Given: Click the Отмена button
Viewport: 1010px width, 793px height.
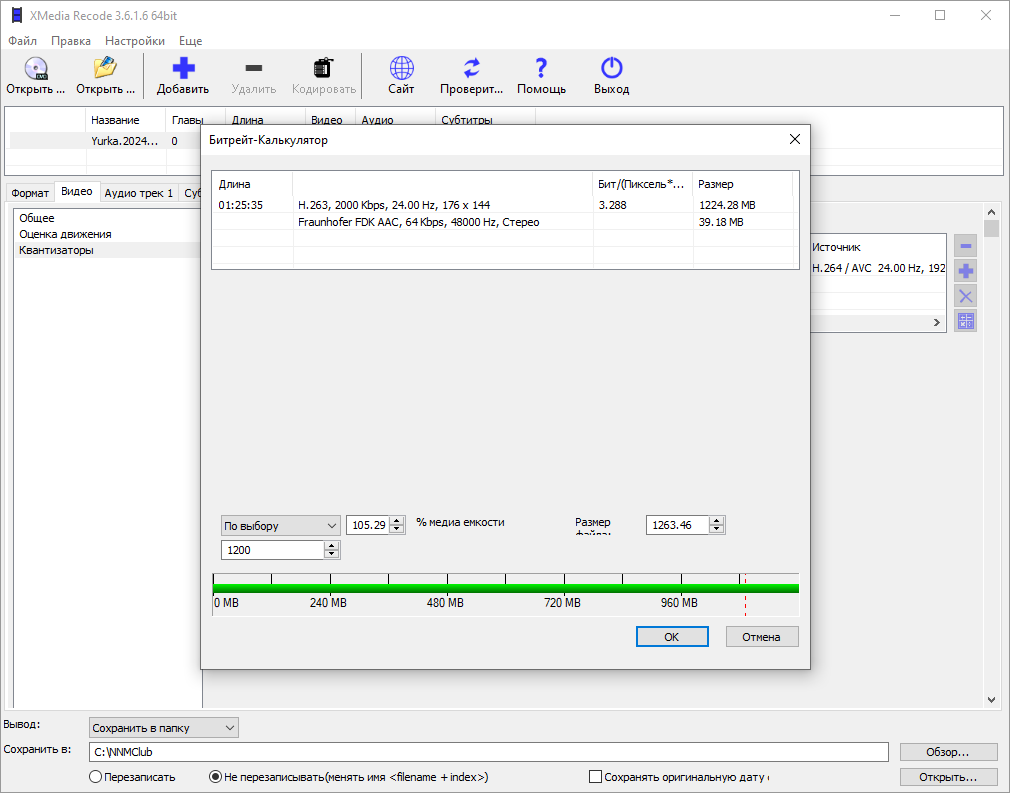Looking at the screenshot, I should (761, 636).
